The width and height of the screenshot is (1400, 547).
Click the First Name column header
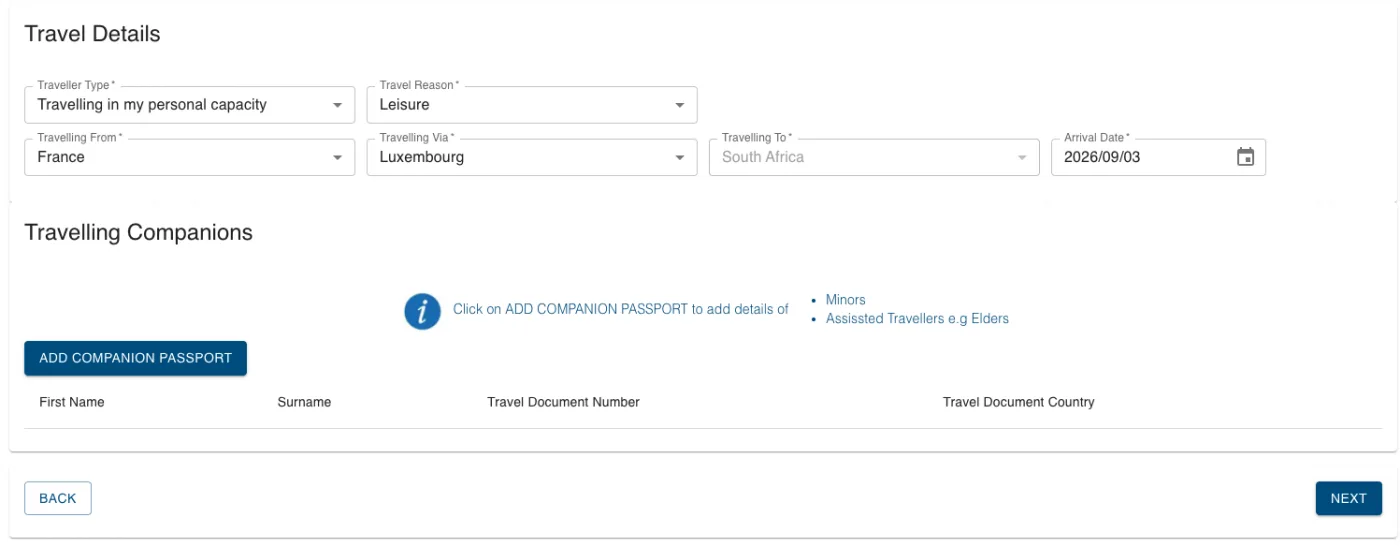pos(72,402)
